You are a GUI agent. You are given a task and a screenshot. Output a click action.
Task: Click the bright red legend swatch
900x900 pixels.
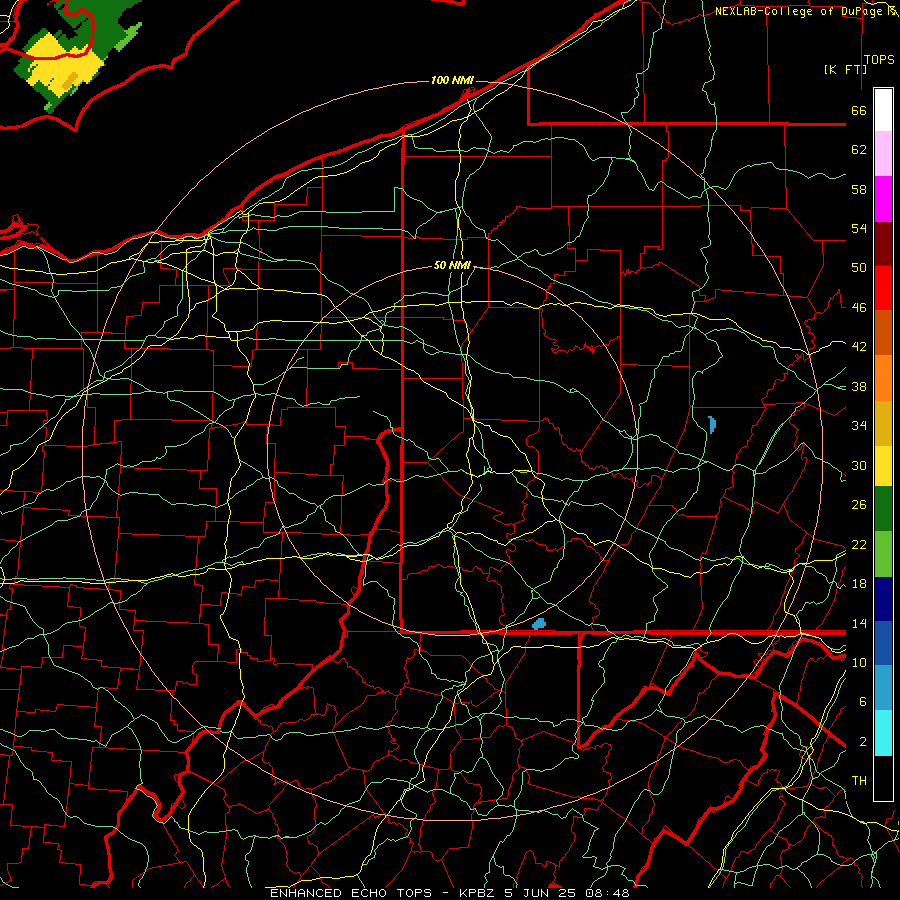coord(883,288)
